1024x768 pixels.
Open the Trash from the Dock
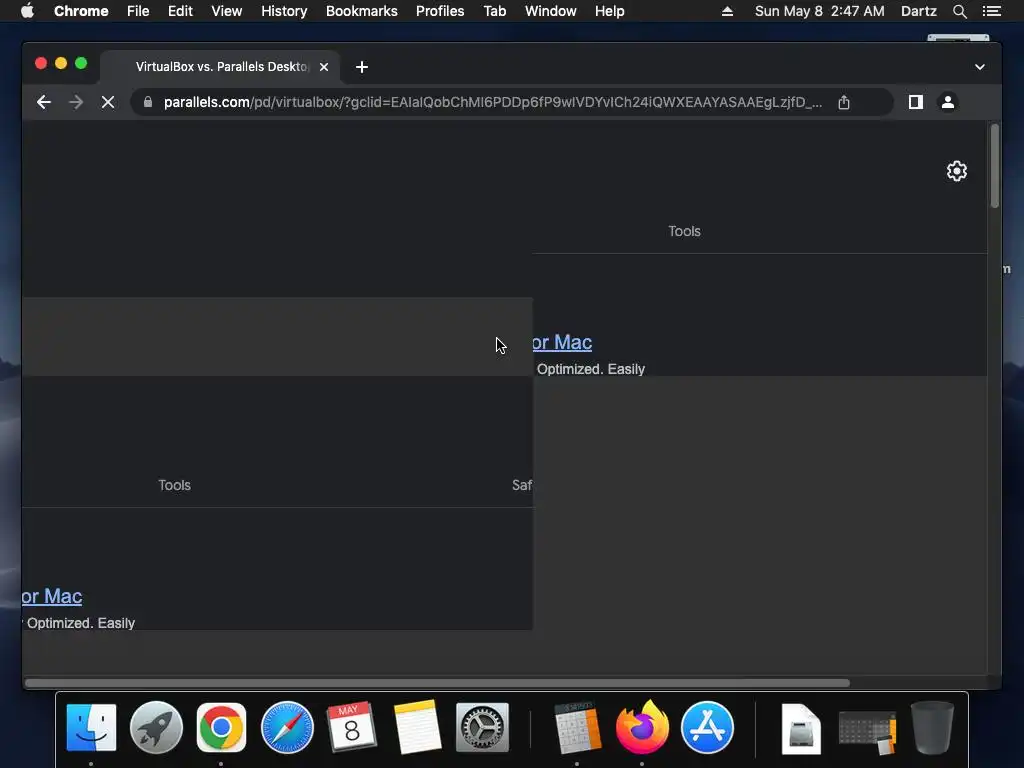coord(932,728)
